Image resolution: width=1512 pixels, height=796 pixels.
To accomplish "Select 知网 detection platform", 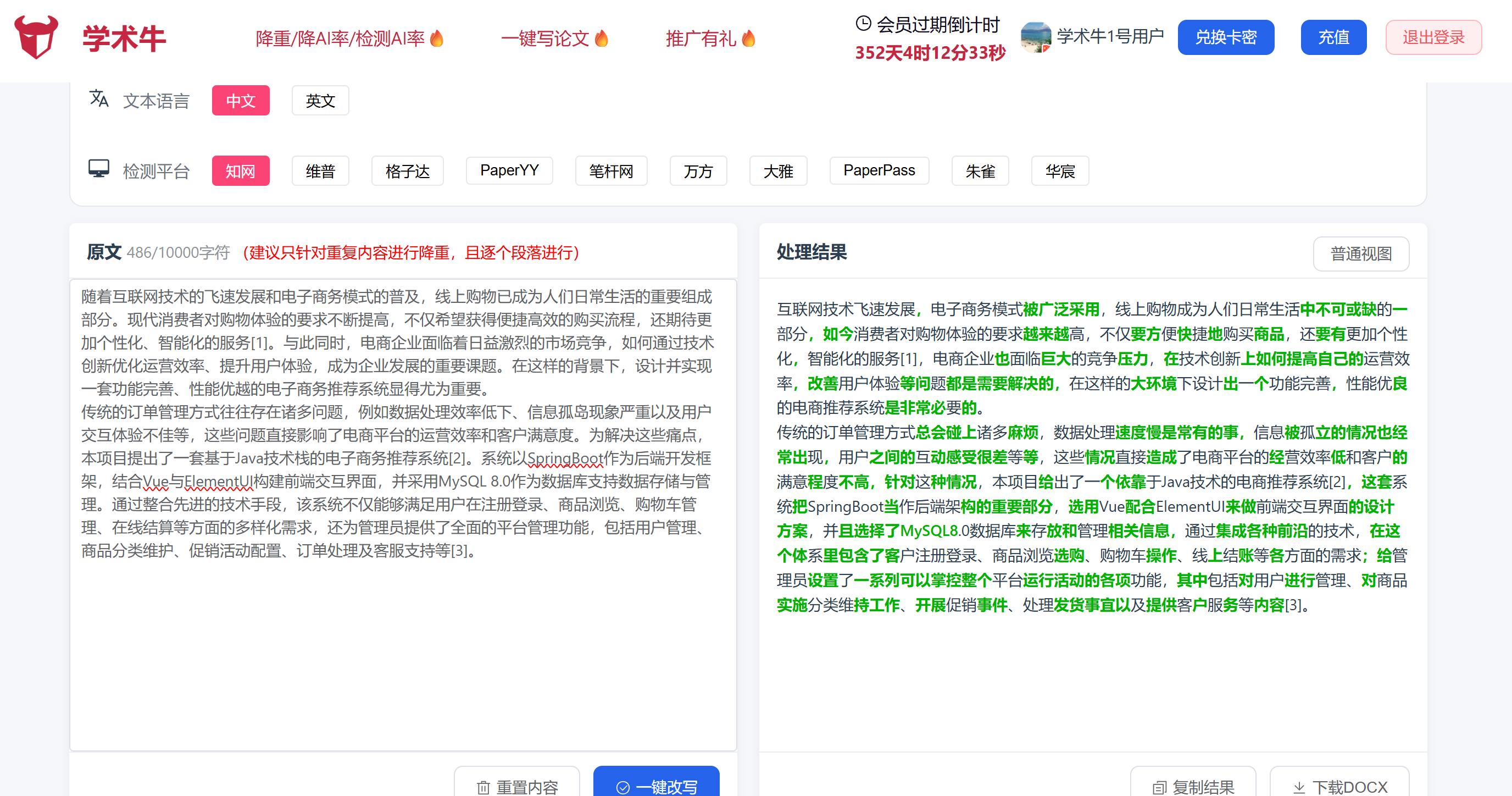I will 241,171.
